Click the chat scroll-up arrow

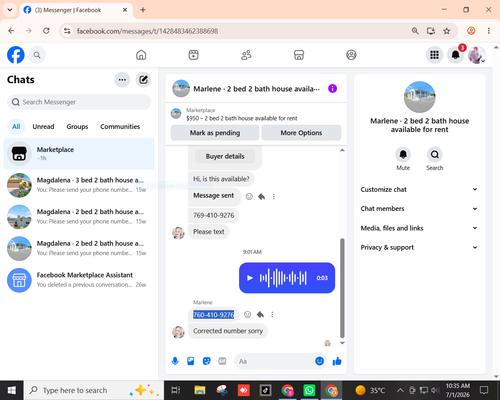pyautogui.click(x=342, y=150)
